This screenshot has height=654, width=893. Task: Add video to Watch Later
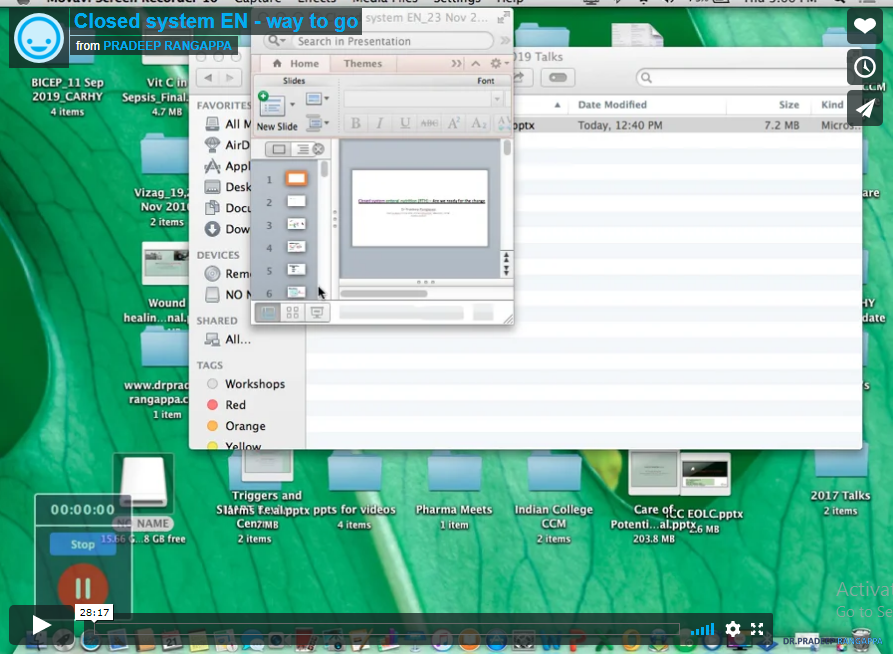(x=864, y=67)
